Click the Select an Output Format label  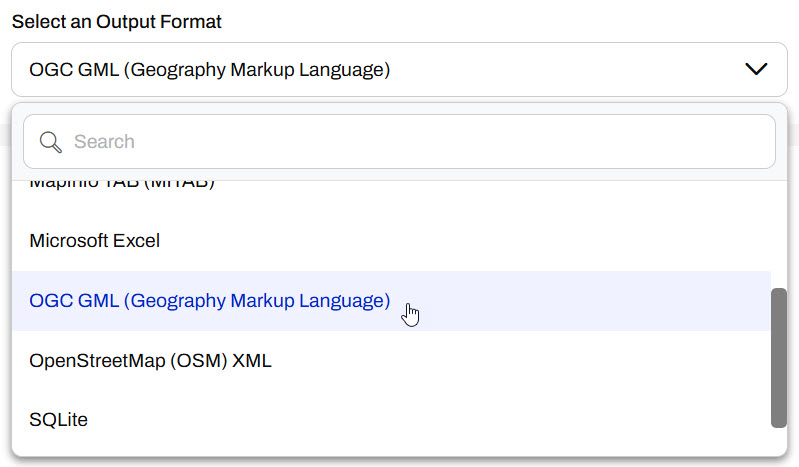pyautogui.click(x=117, y=21)
